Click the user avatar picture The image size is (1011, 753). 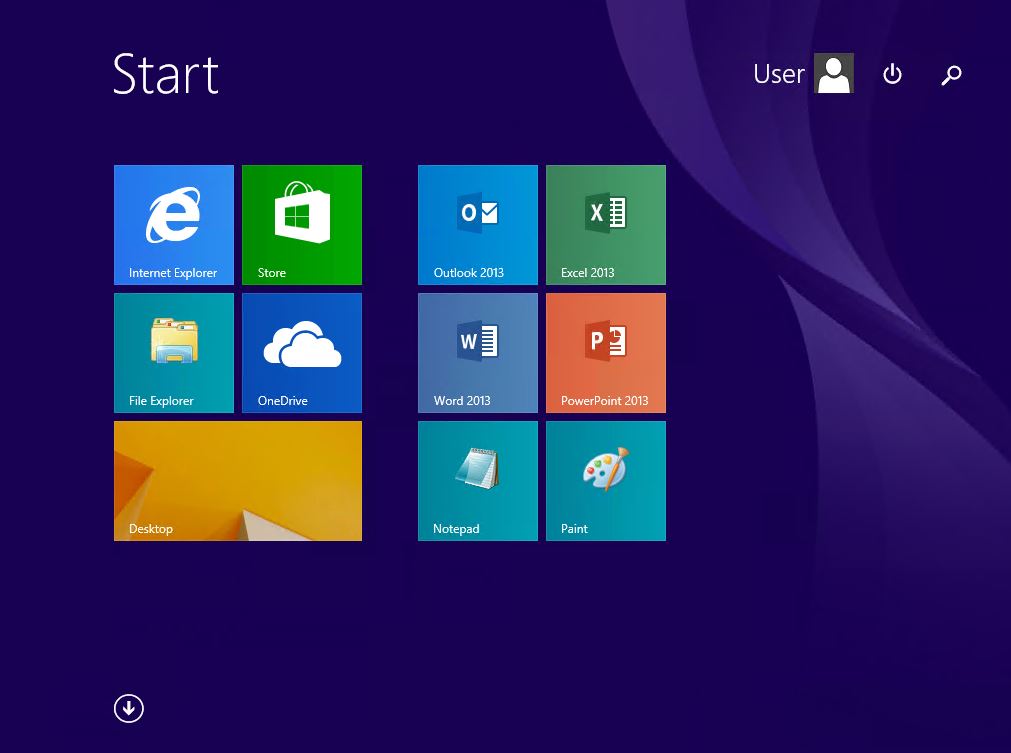click(x=834, y=74)
